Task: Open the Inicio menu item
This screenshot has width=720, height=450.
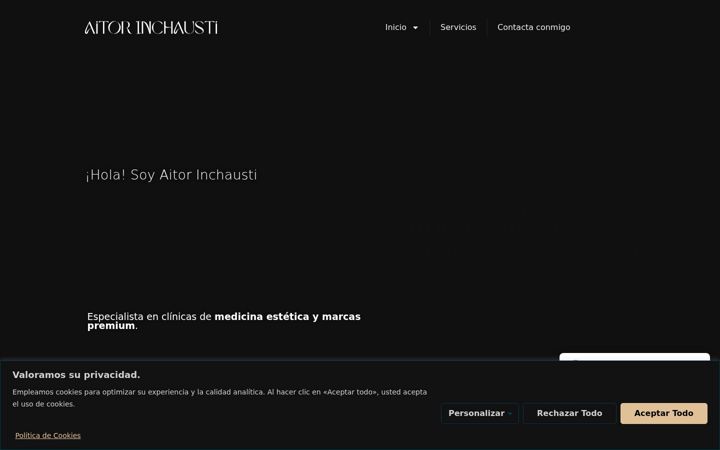Action: 396,28
